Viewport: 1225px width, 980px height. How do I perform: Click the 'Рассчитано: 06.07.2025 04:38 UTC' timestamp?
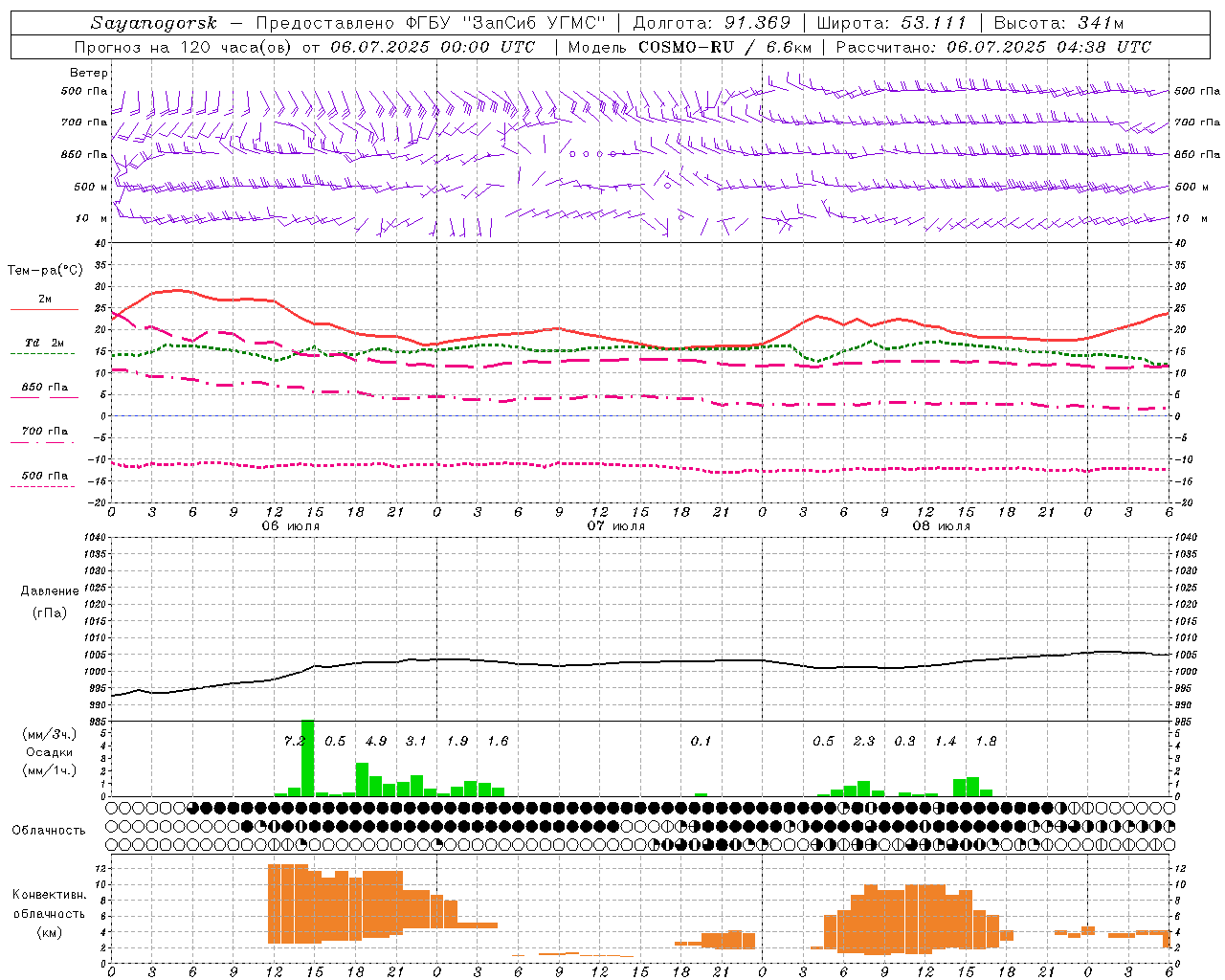pyautogui.click(x=993, y=47)
